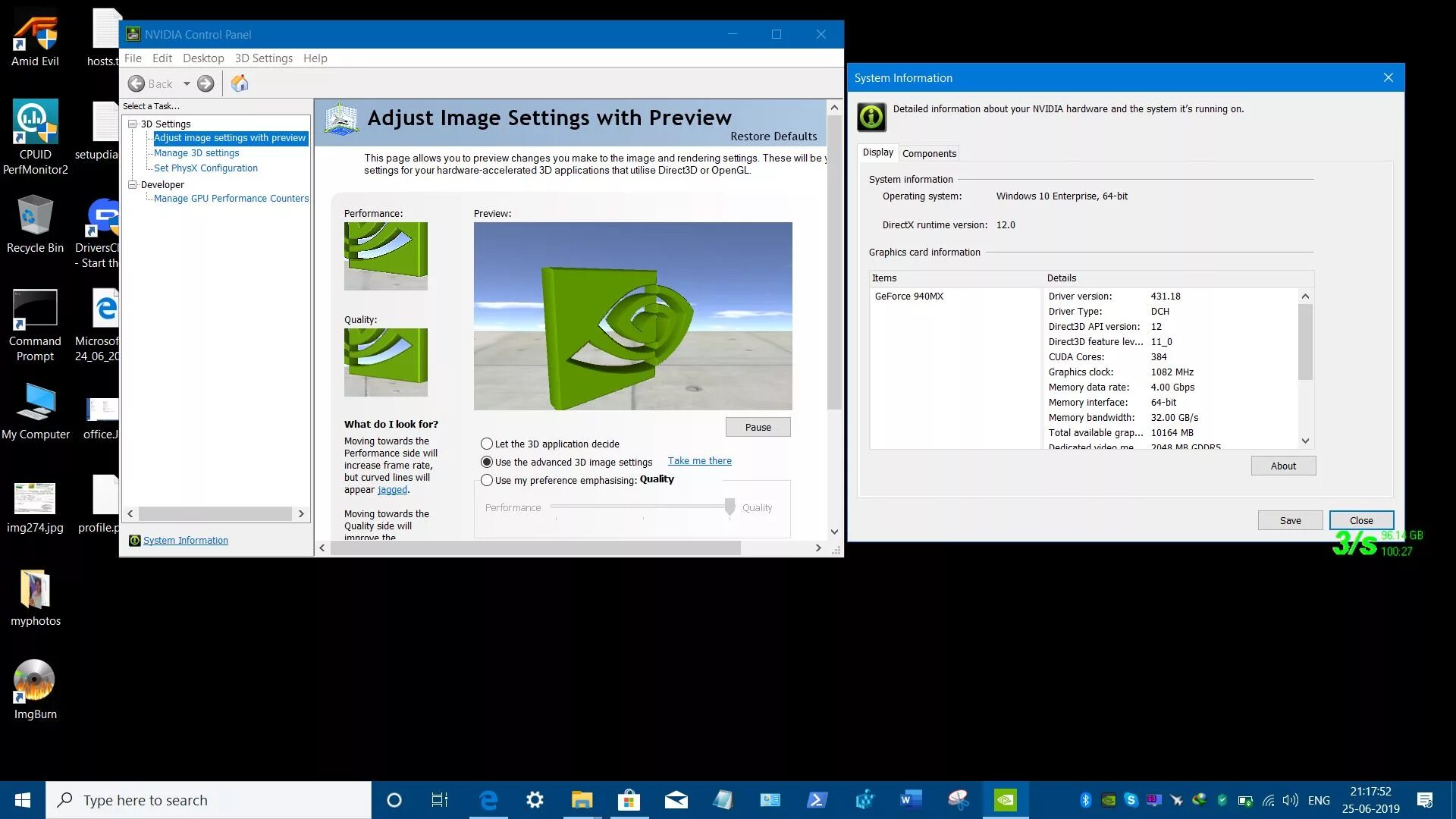Open PowerShell from taskbar
The image size is (1456, 819).
[x=817, y=800]
